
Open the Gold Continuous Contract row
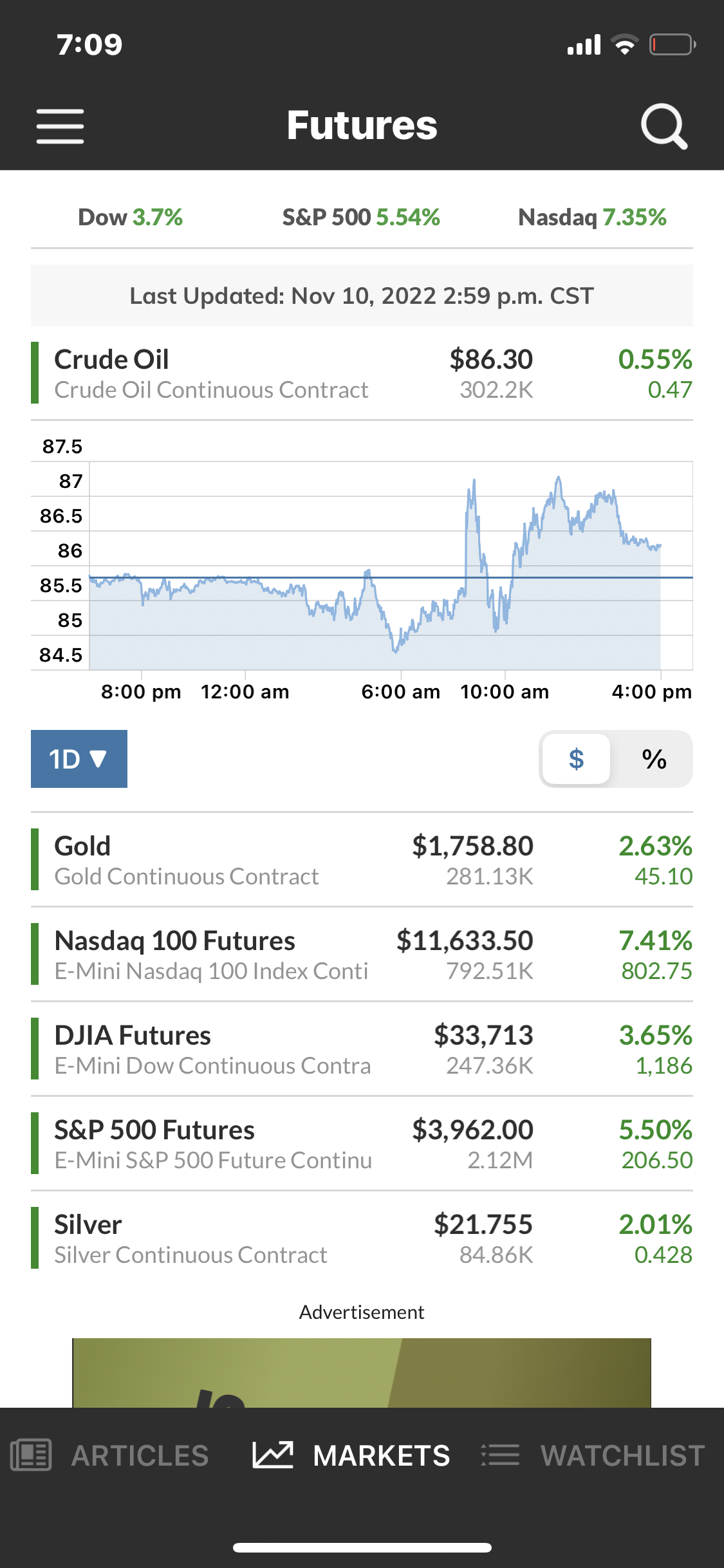[362, 861]
